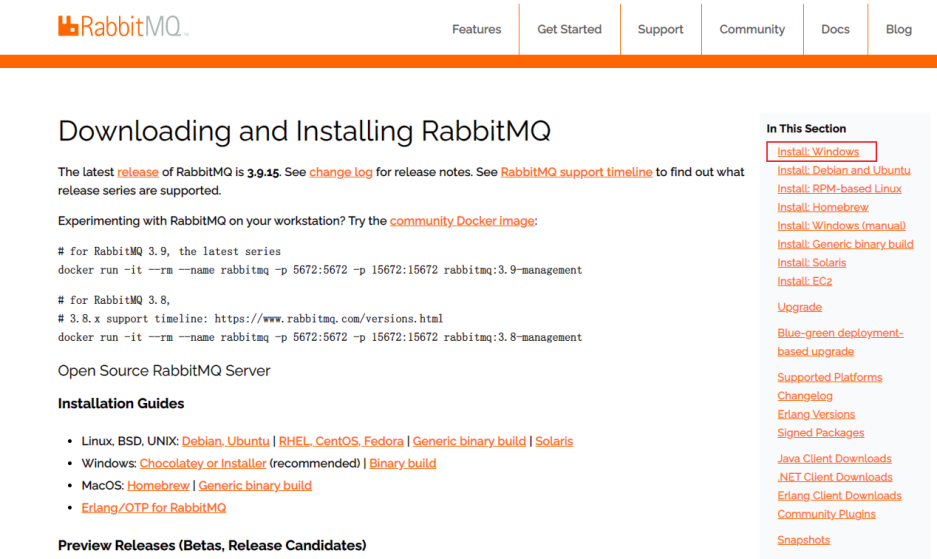
Task: Open the MacOS 'Homebrew' link
Action: click(158, 485)
